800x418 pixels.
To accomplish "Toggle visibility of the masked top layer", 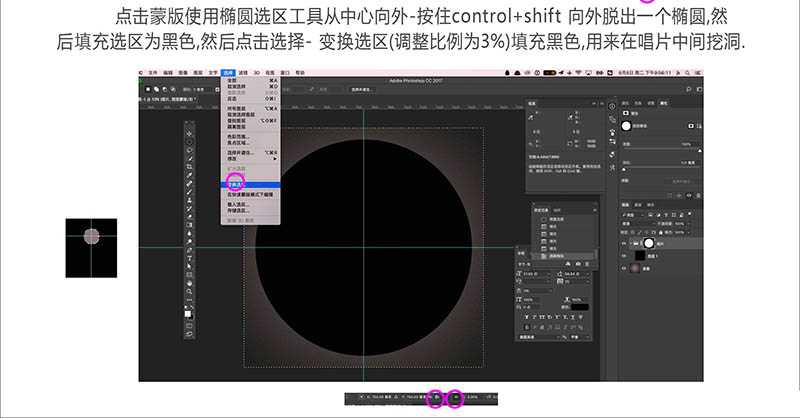I will pyautogui.click(x=624, y=243).
